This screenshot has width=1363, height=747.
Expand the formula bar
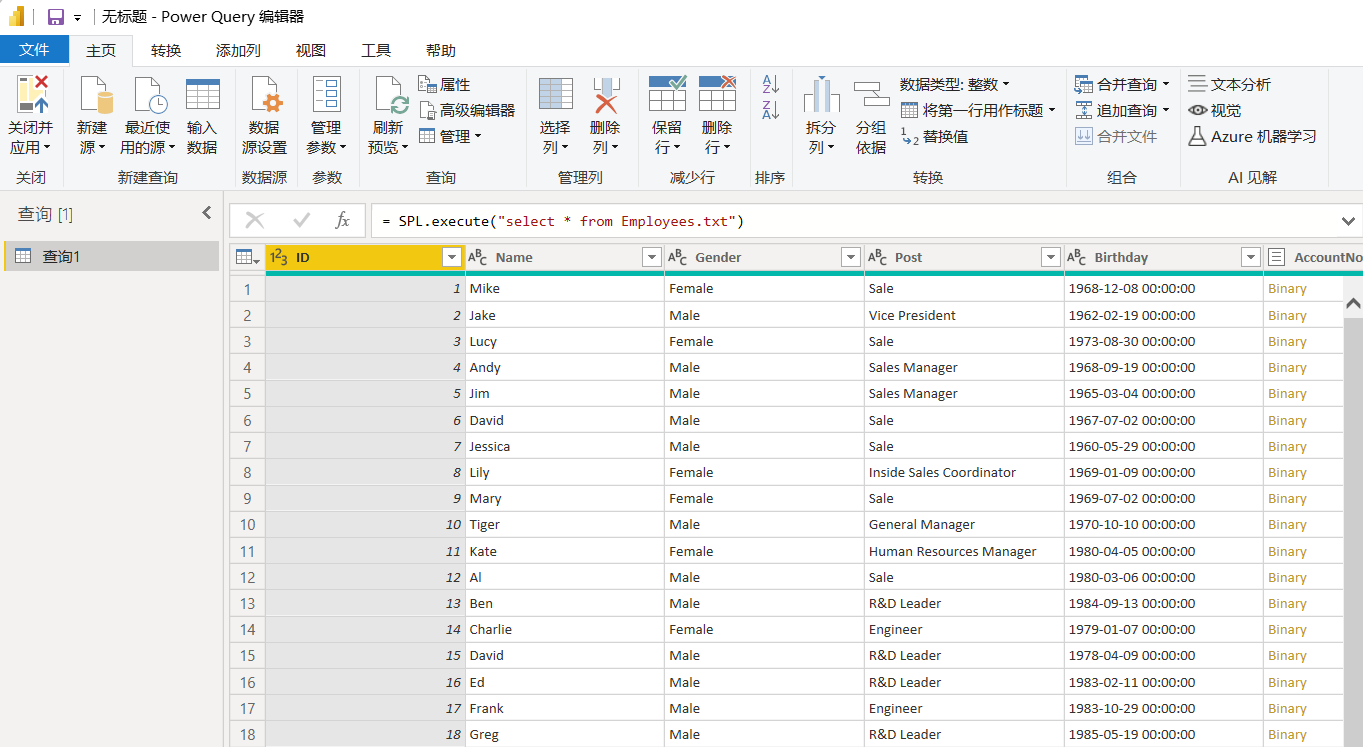[x=1348, y=221]
